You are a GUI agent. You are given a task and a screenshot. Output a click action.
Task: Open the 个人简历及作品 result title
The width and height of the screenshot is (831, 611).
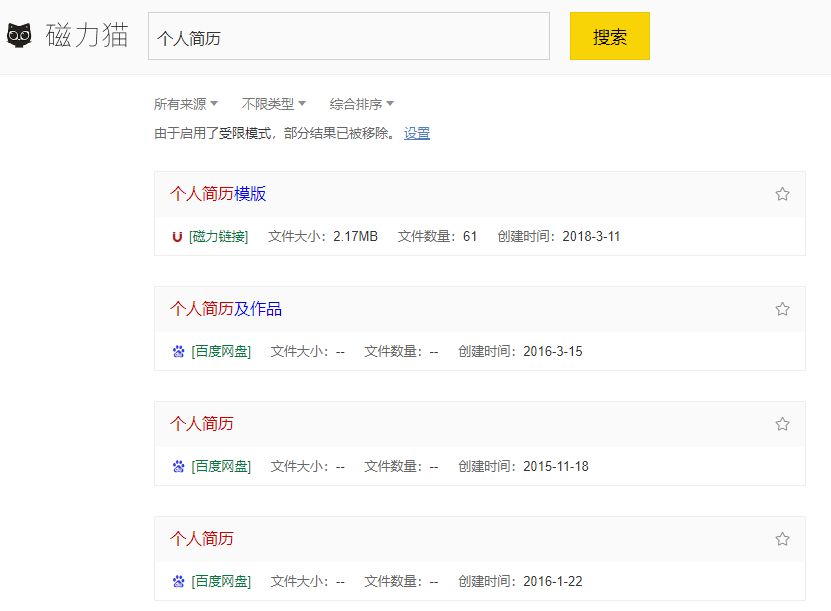(226, 309)
